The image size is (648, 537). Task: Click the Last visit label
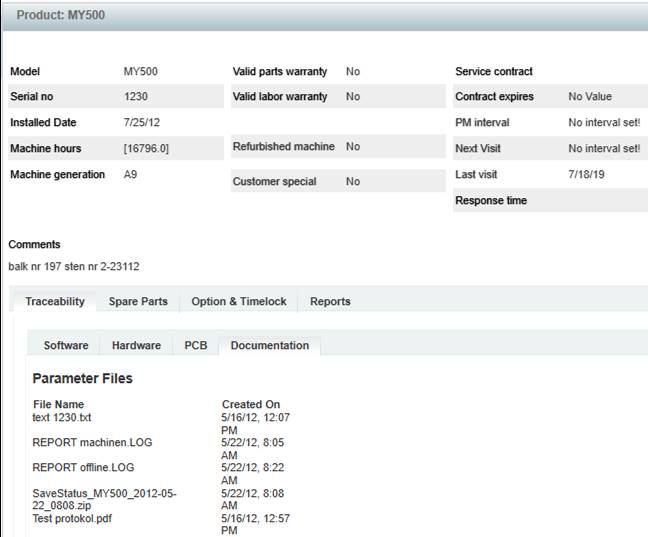click(x=476, y=174)
